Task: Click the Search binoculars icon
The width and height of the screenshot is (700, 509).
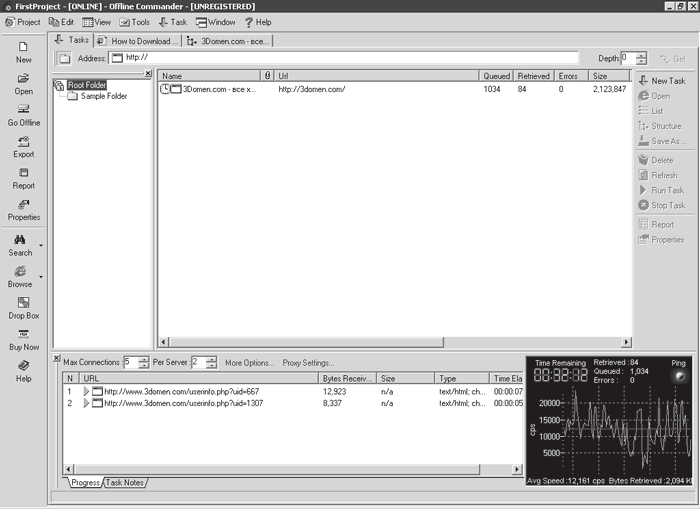Action: (20, 240)
